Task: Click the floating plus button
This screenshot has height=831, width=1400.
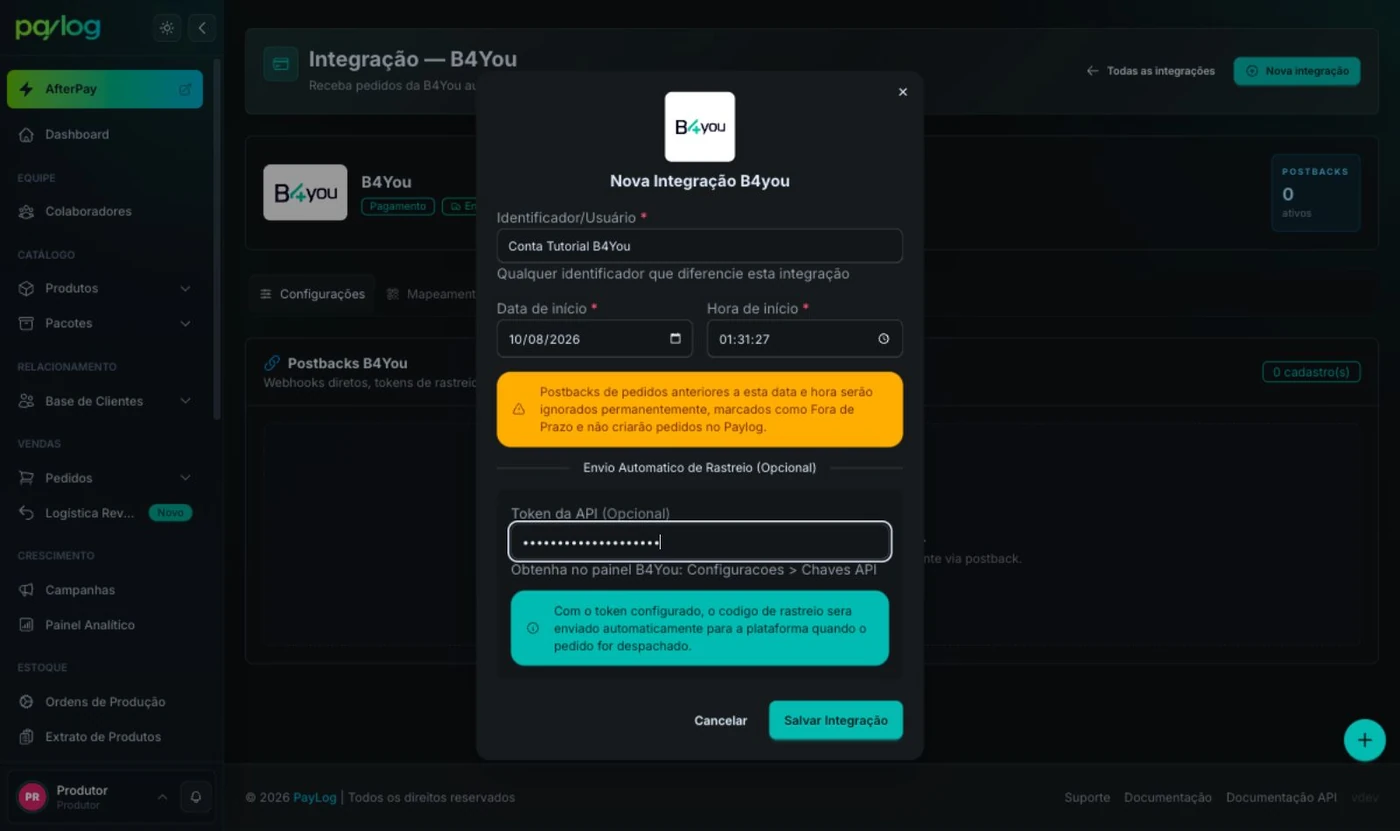Action: 1364,741
